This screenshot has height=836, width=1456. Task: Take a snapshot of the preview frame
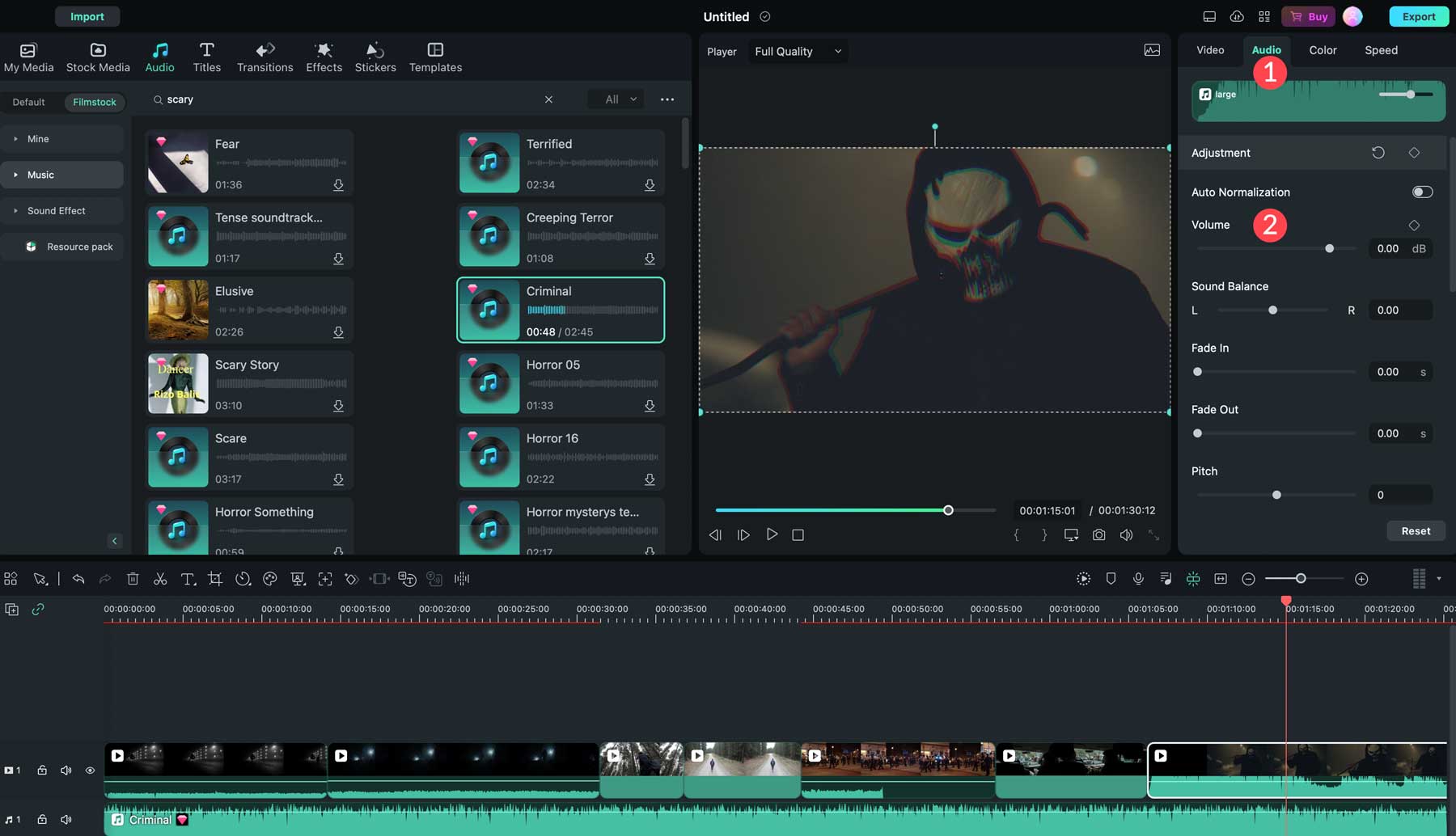[x=1098, y=534]
